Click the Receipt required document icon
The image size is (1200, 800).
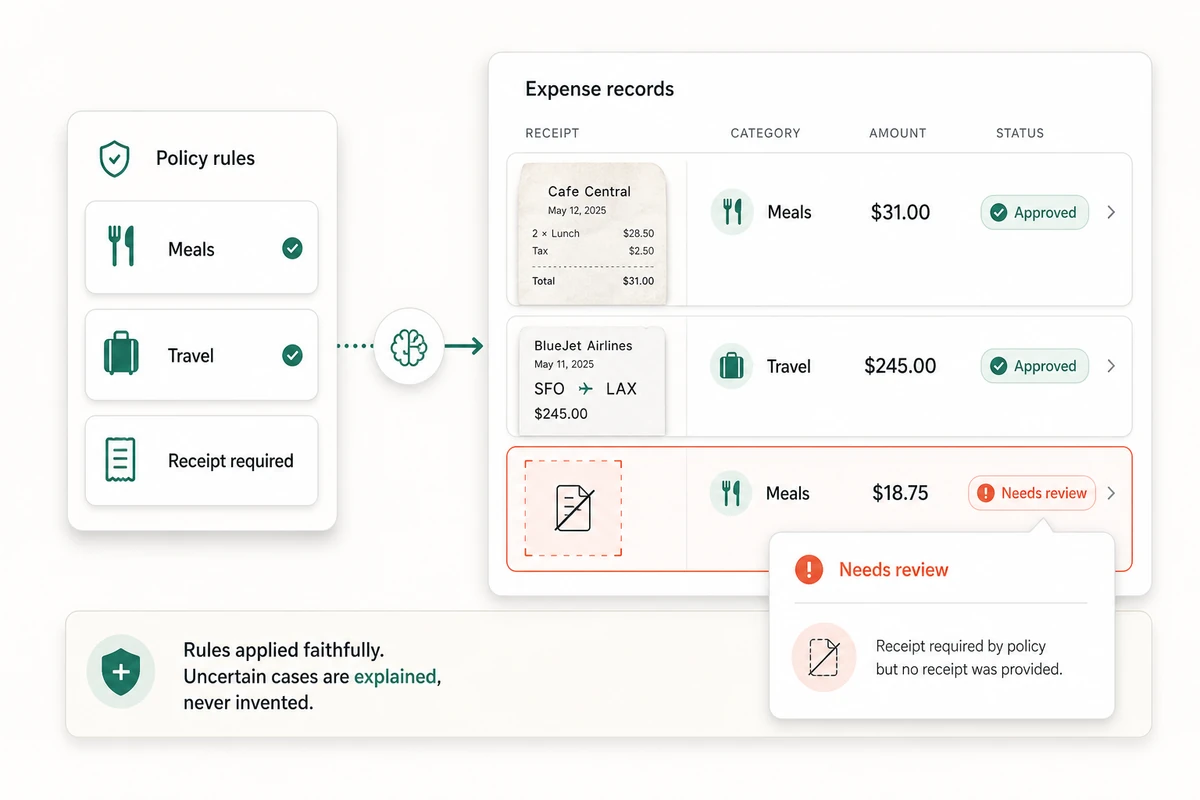(120, 460)
